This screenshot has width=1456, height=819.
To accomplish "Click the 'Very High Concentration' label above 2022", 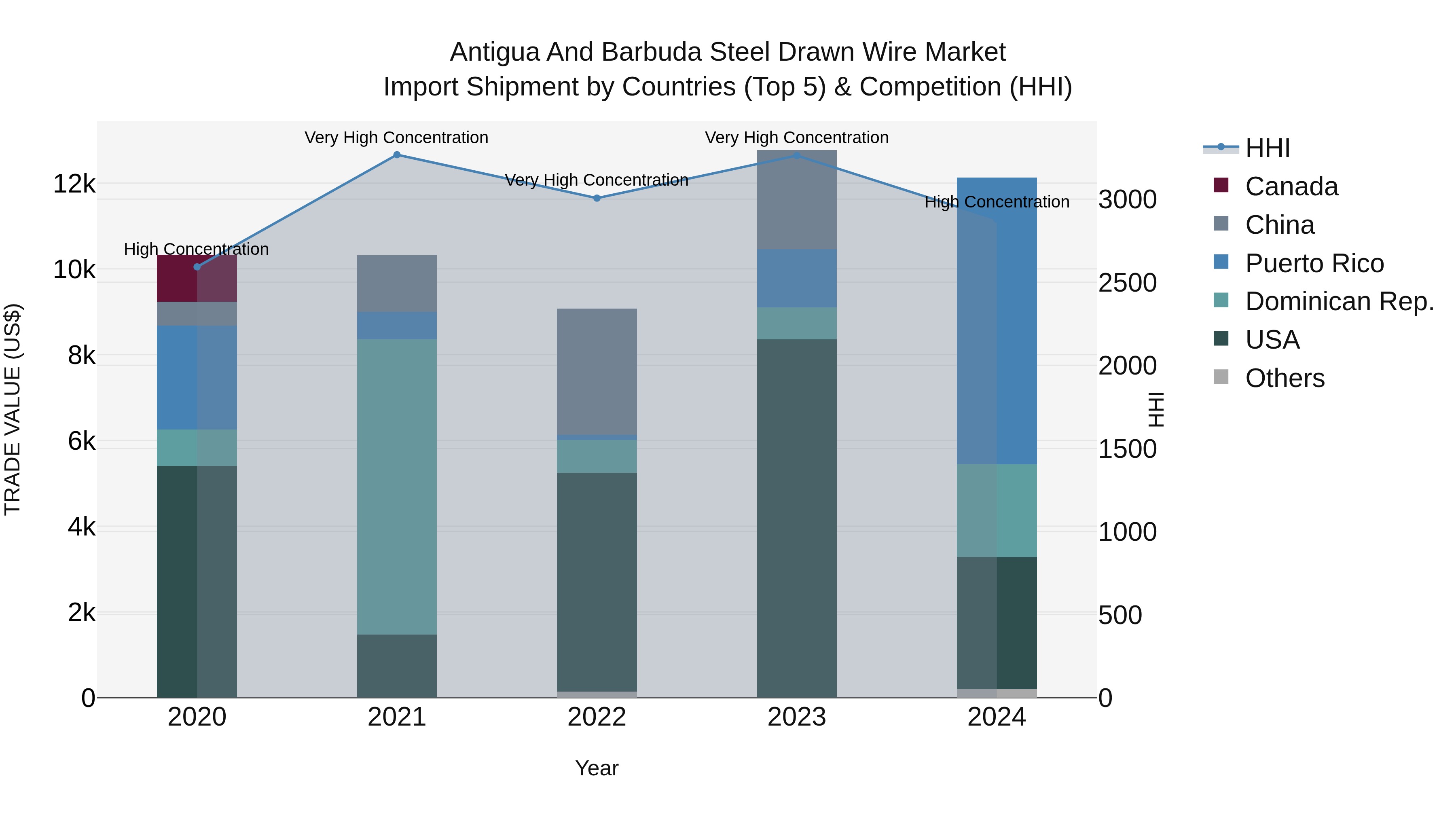I will coord(596,180).
